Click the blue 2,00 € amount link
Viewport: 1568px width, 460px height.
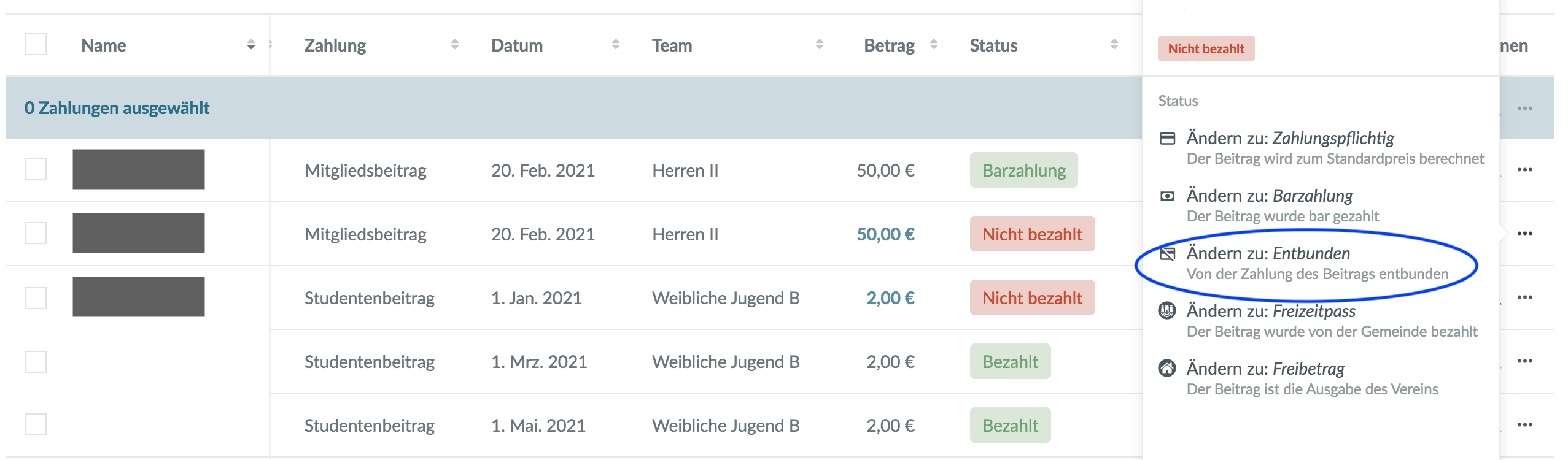click(x=890, y=298)
